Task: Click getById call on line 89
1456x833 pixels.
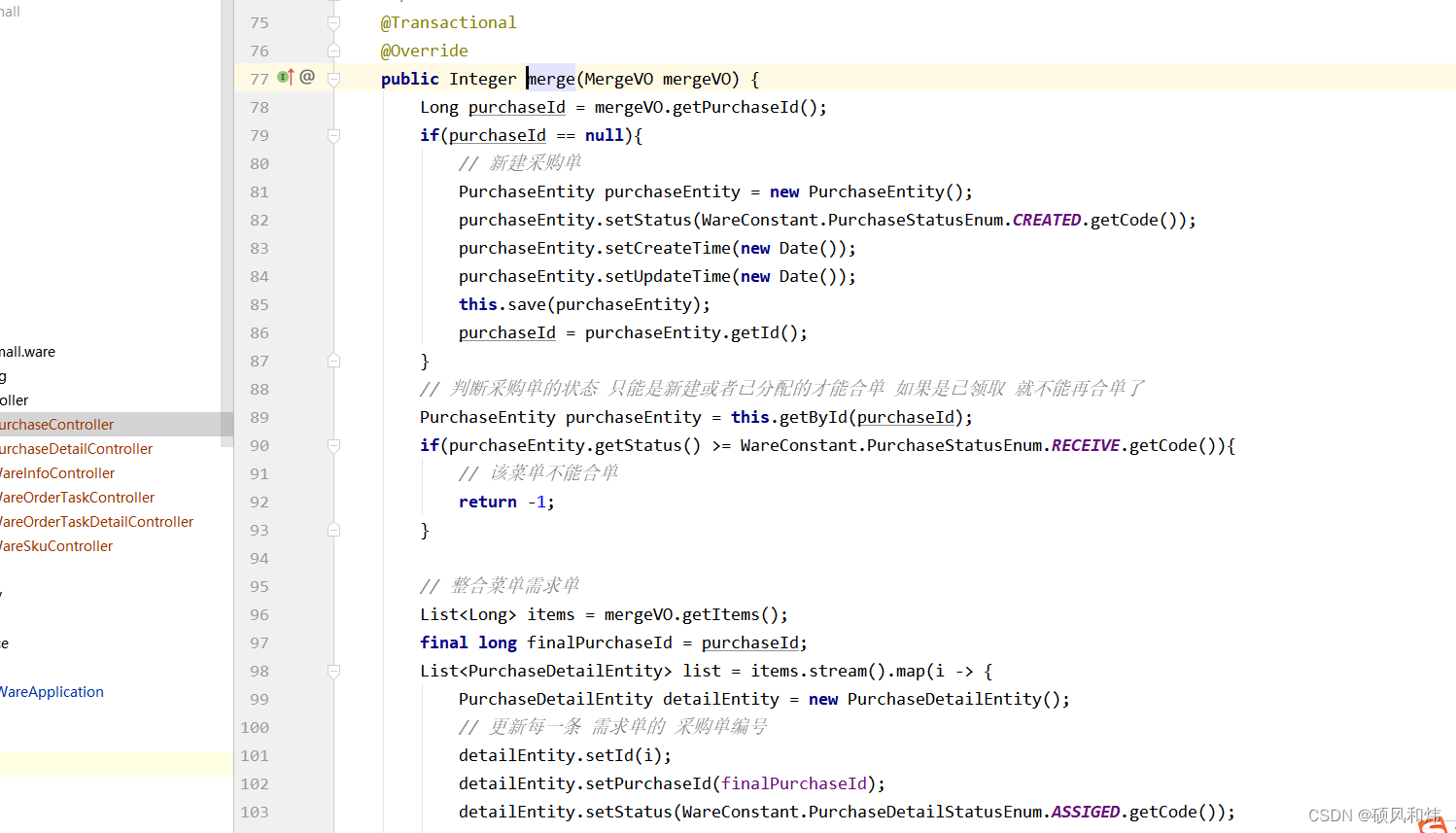Action: point(814,417)
